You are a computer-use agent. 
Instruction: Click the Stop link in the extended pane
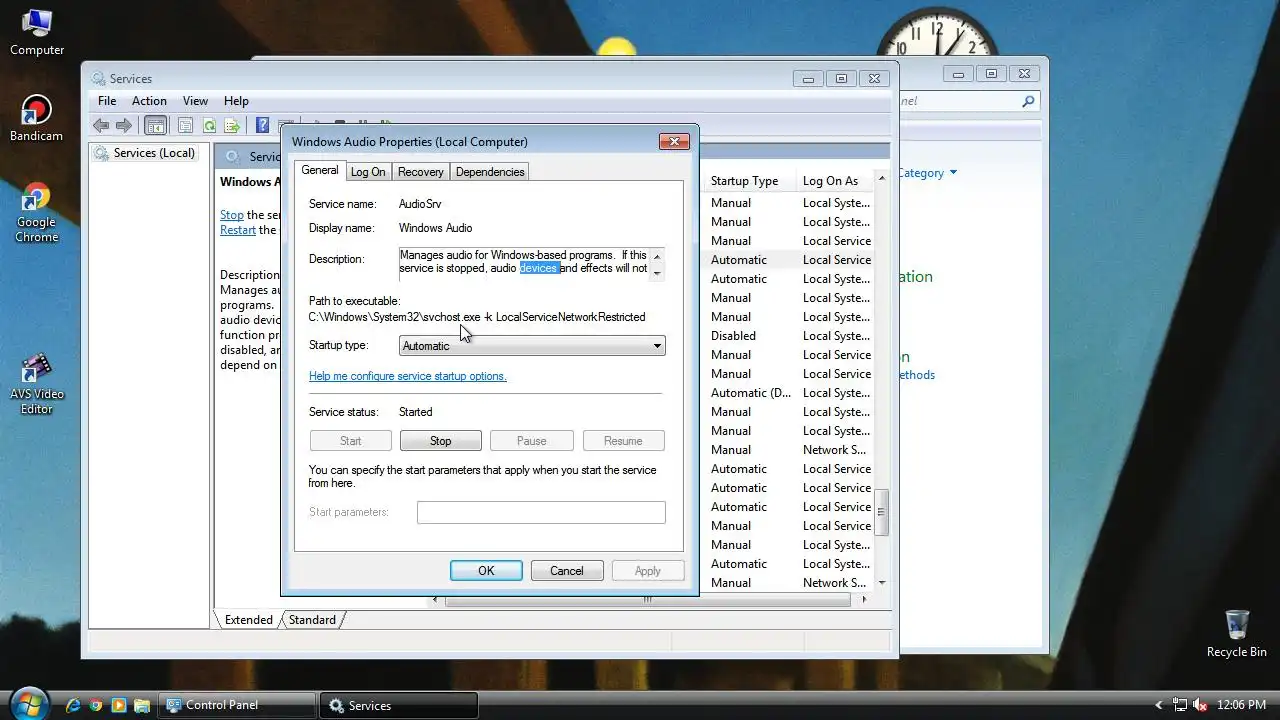[x=232, y=215]
